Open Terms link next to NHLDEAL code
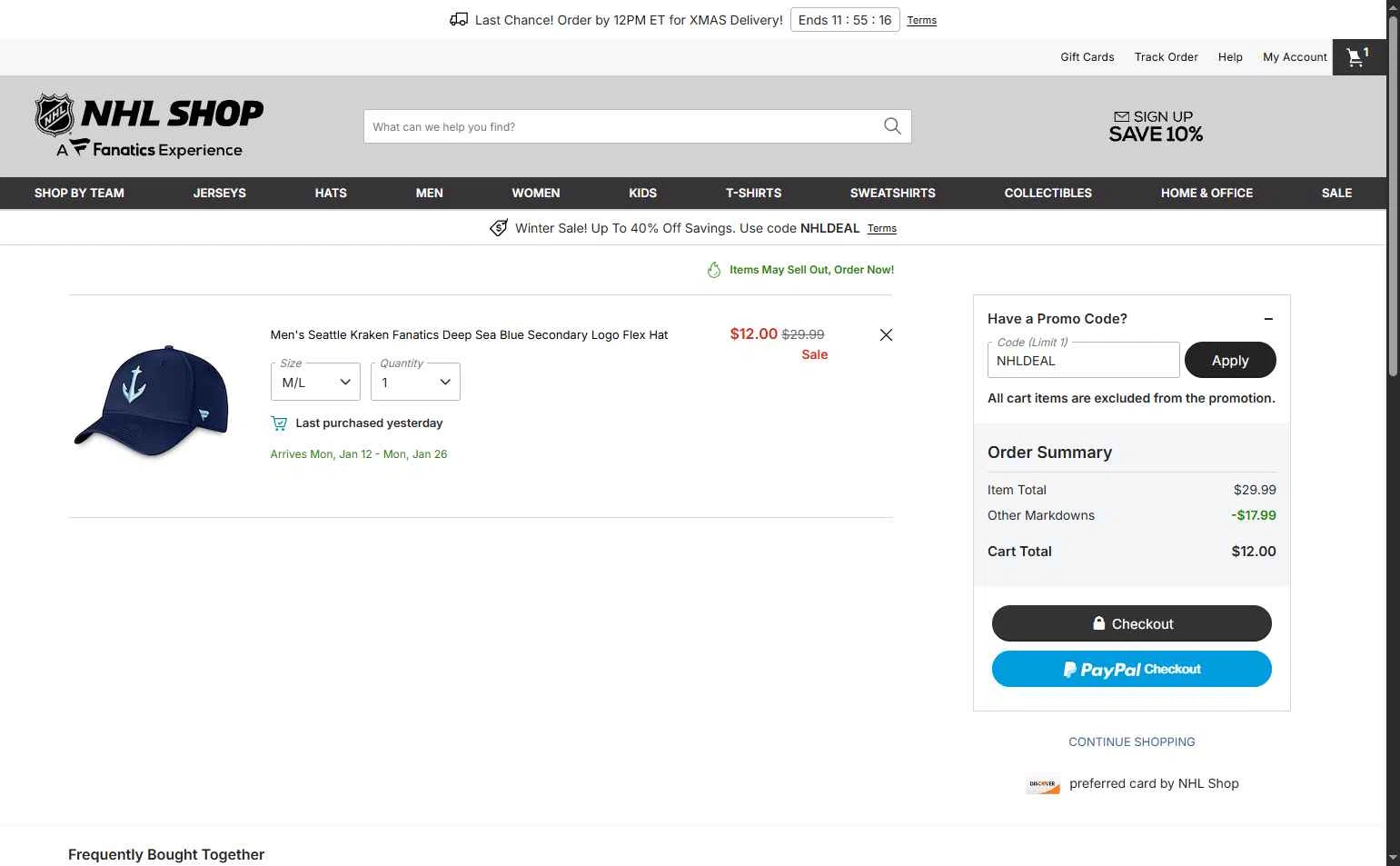 (x=881, y=228)
